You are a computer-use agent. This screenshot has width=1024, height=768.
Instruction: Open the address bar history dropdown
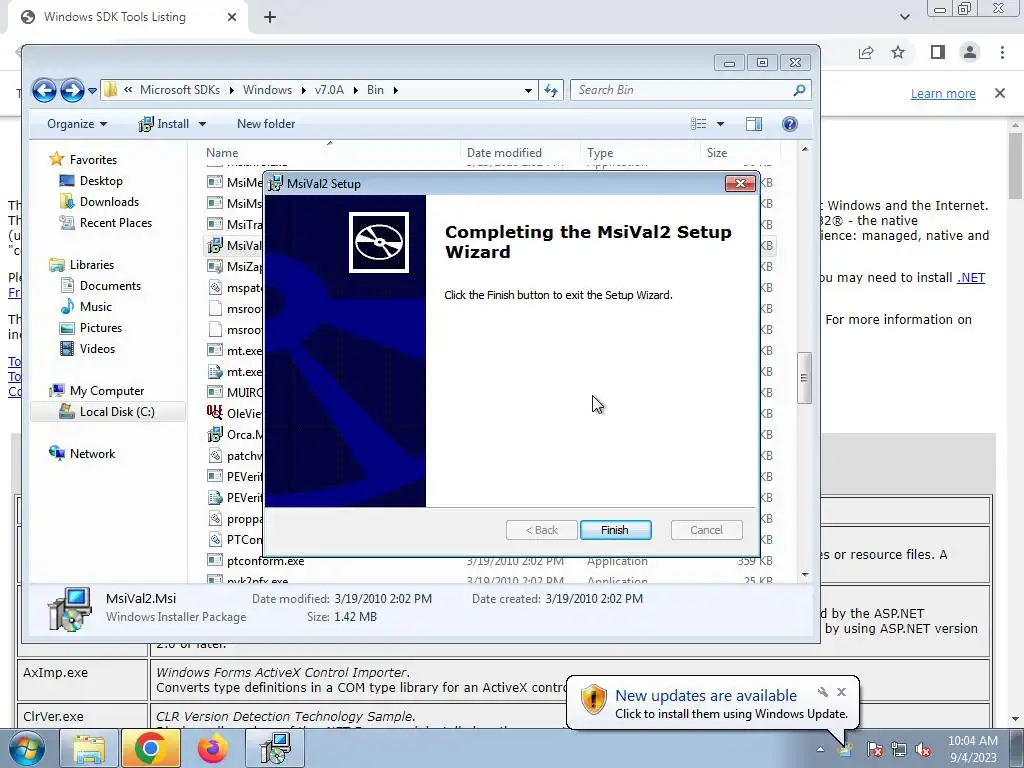[x=528, y=90]
